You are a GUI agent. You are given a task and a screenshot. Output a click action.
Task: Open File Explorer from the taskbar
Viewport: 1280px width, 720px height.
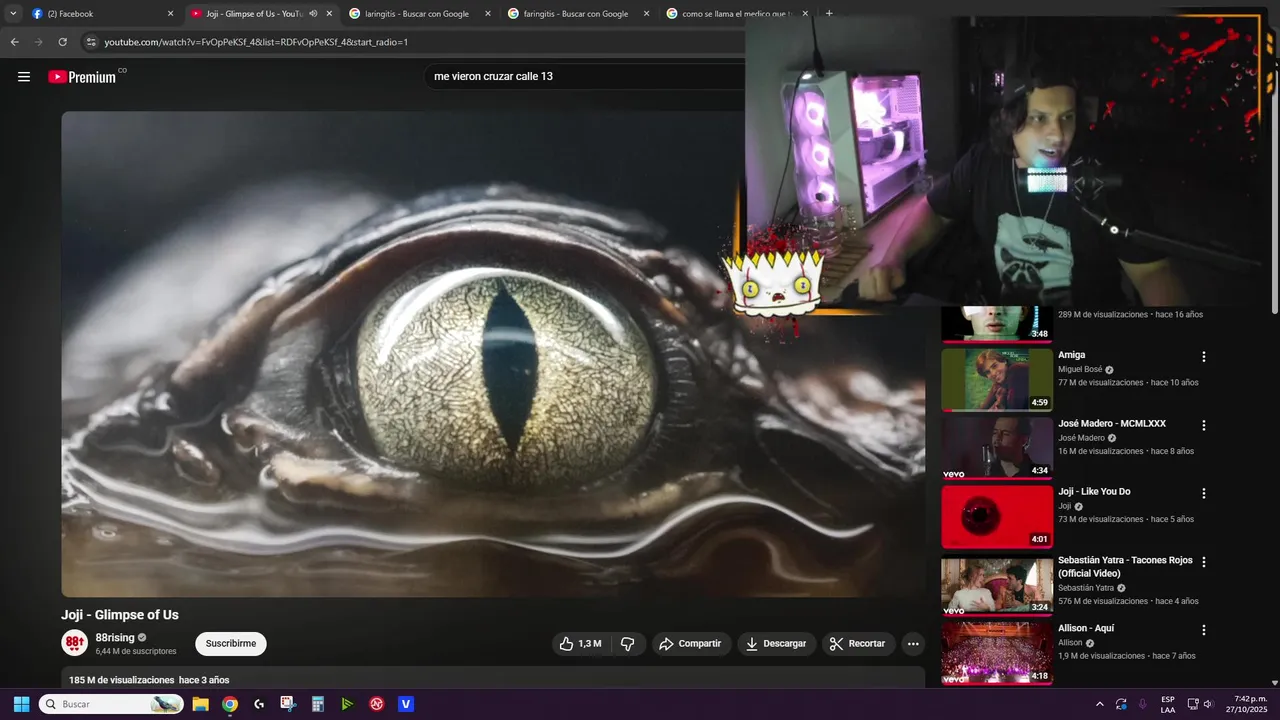200,704
